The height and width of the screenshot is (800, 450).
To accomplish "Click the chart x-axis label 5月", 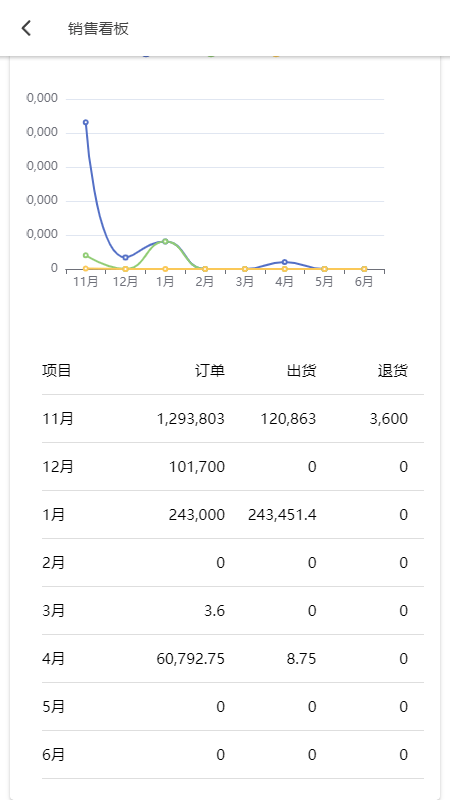I will (x=324, y=282).
